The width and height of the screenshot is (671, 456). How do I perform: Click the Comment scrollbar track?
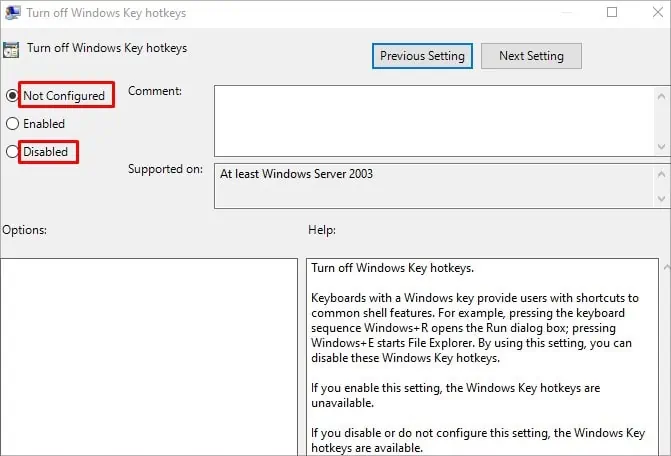[x=661, y=120]
